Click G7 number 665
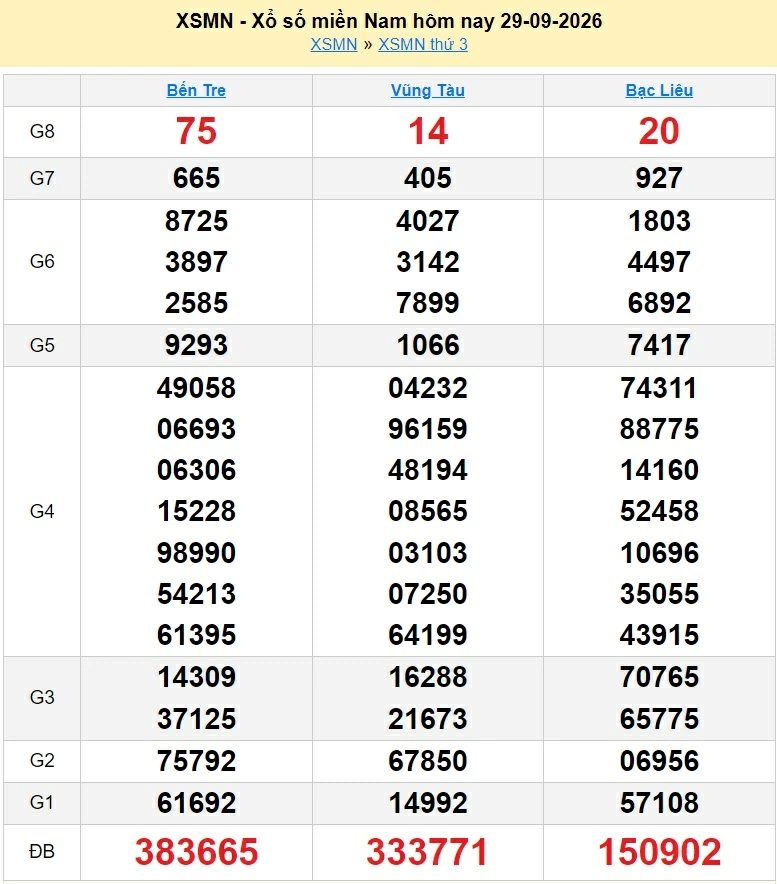The image size is (777, 884). (x=196, y=178)
